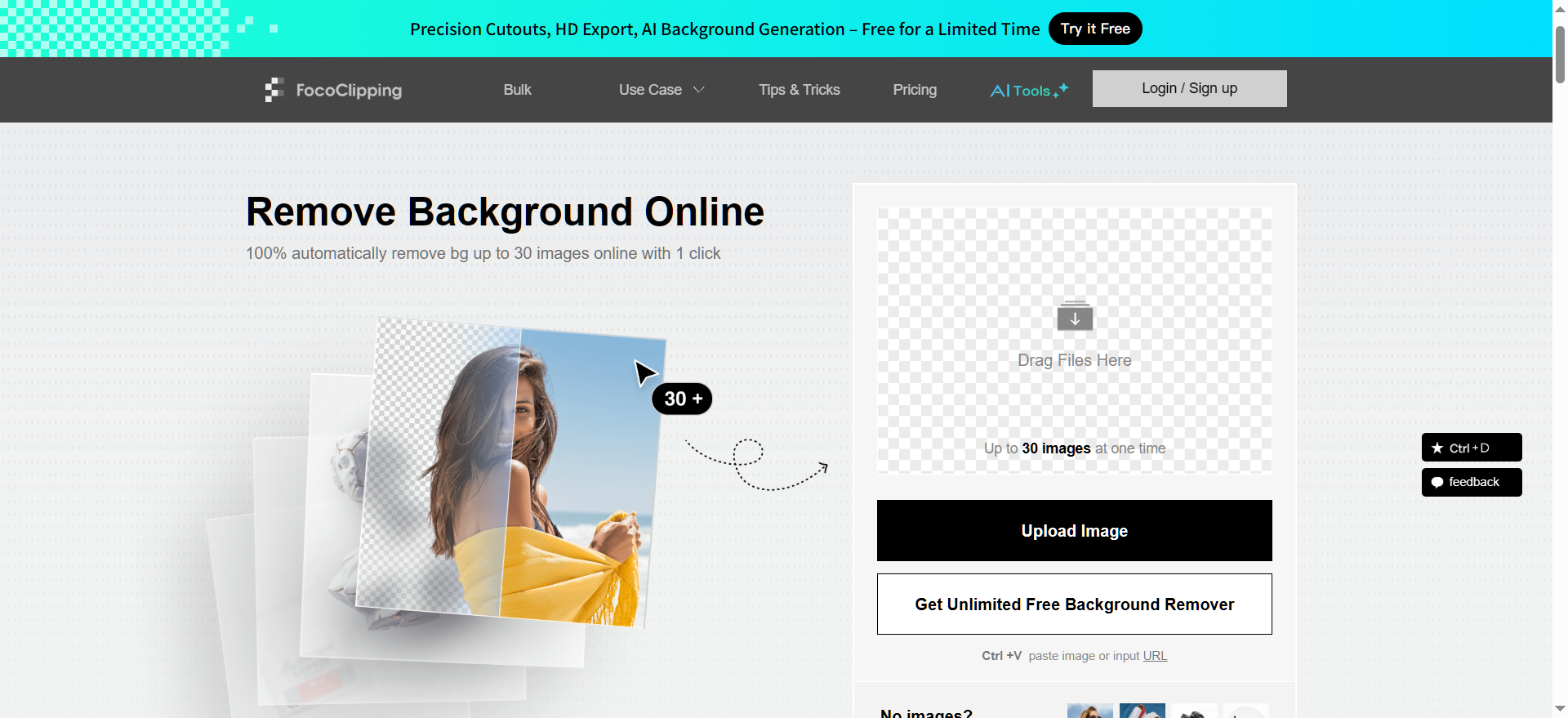The height and width of the screenshot is (718, 1568).
Task: Click the Upload Image button
Action: tap(1074, 531)
